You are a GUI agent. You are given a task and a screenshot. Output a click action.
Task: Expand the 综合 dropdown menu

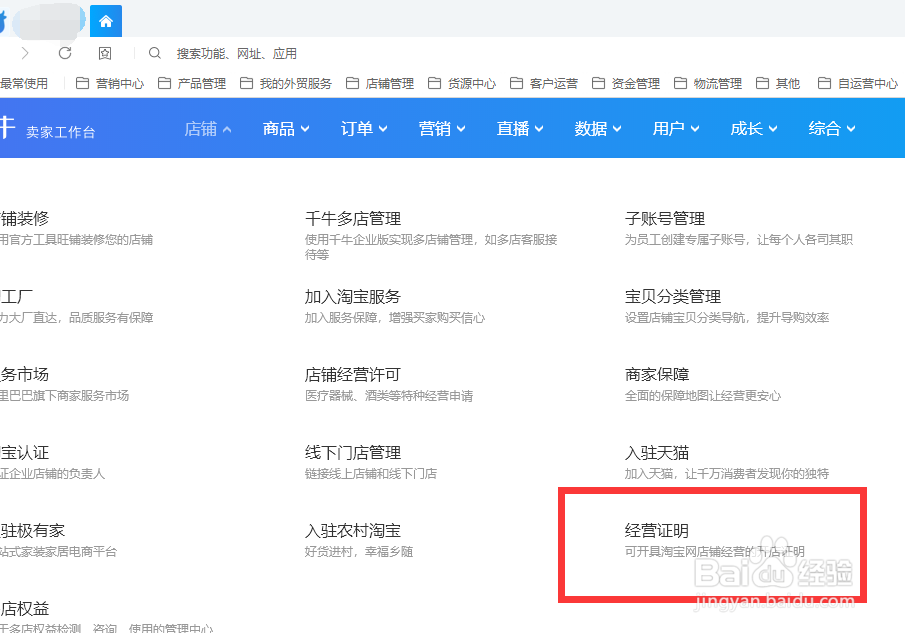coord(832,128)
